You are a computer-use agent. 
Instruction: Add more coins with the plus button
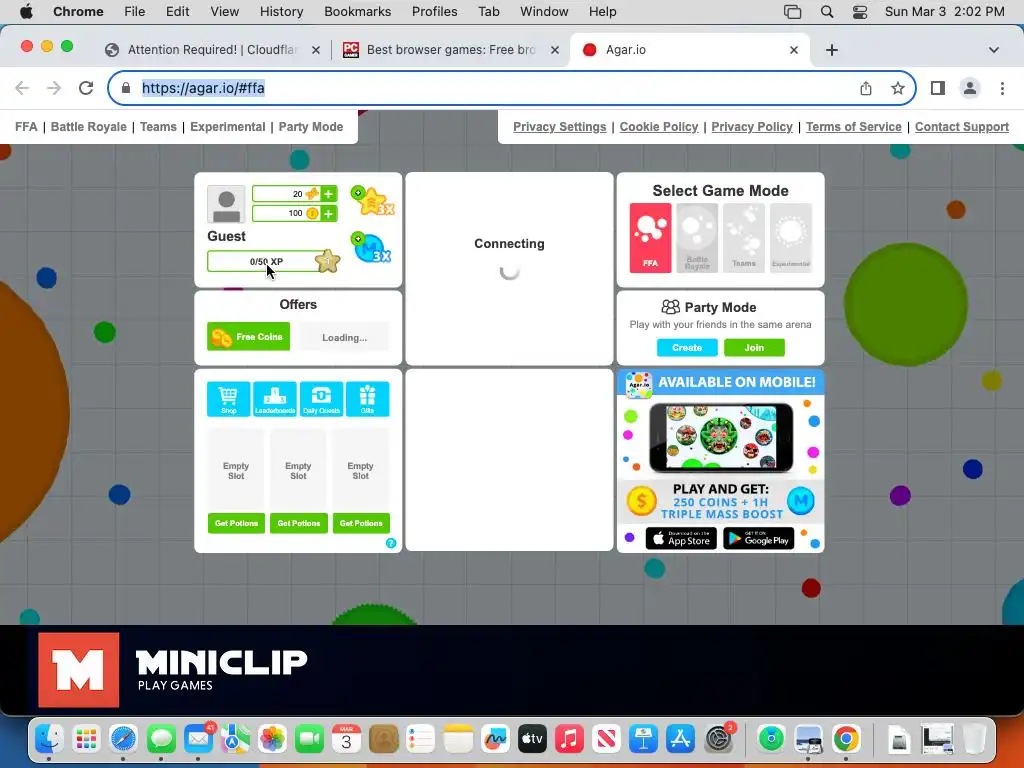point(328,214)
